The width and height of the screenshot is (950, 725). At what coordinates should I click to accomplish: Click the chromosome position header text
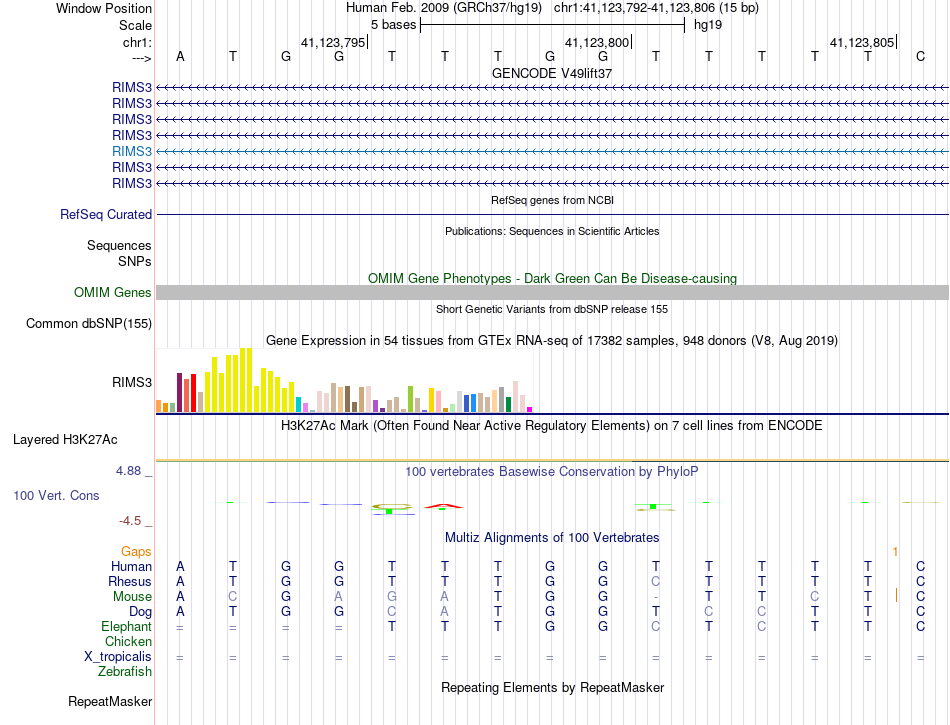point(656,8)
